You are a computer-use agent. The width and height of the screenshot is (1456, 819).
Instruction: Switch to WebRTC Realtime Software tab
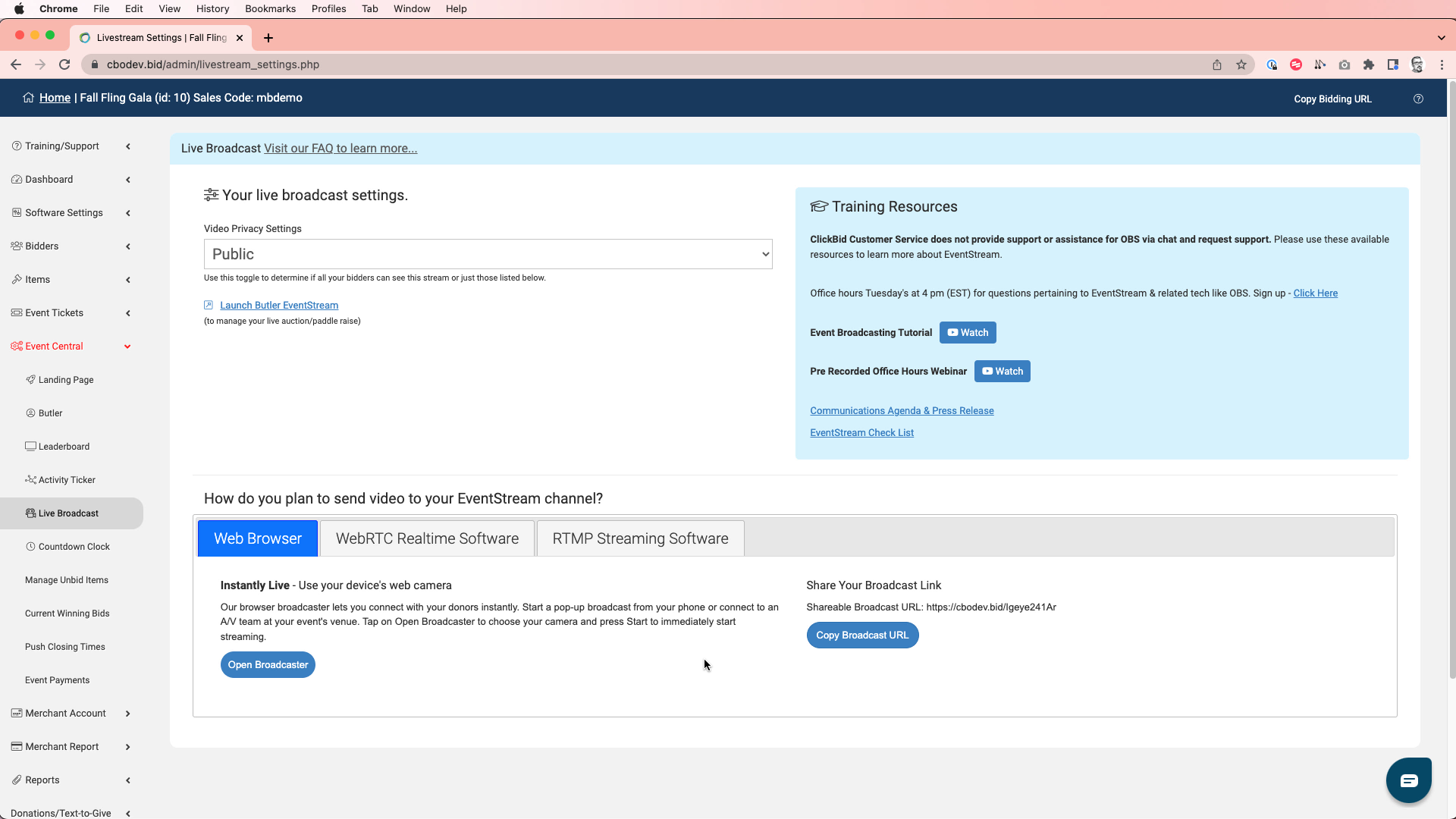pyautogui.click(x=427, y=538)
